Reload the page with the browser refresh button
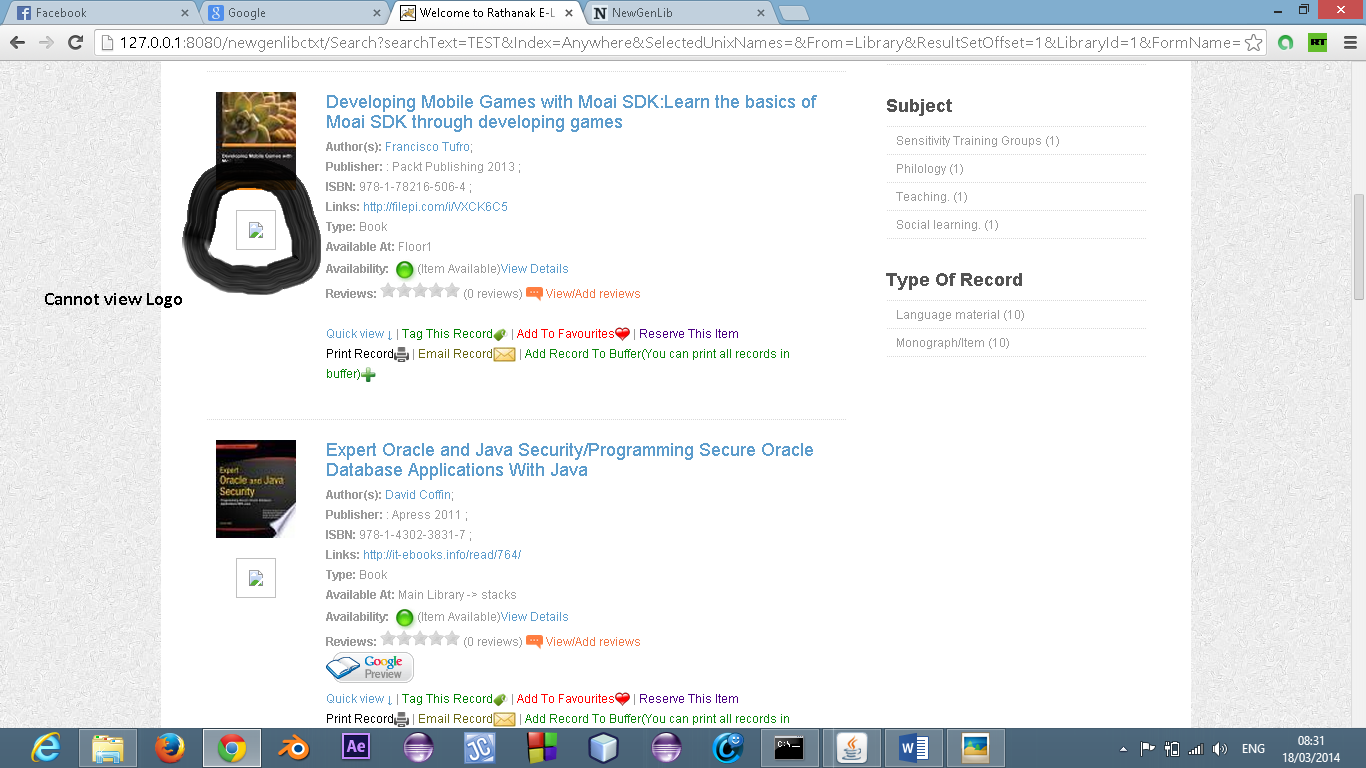Image resolution: width=1366 pixels, height=768 pixels. [75, 42]
